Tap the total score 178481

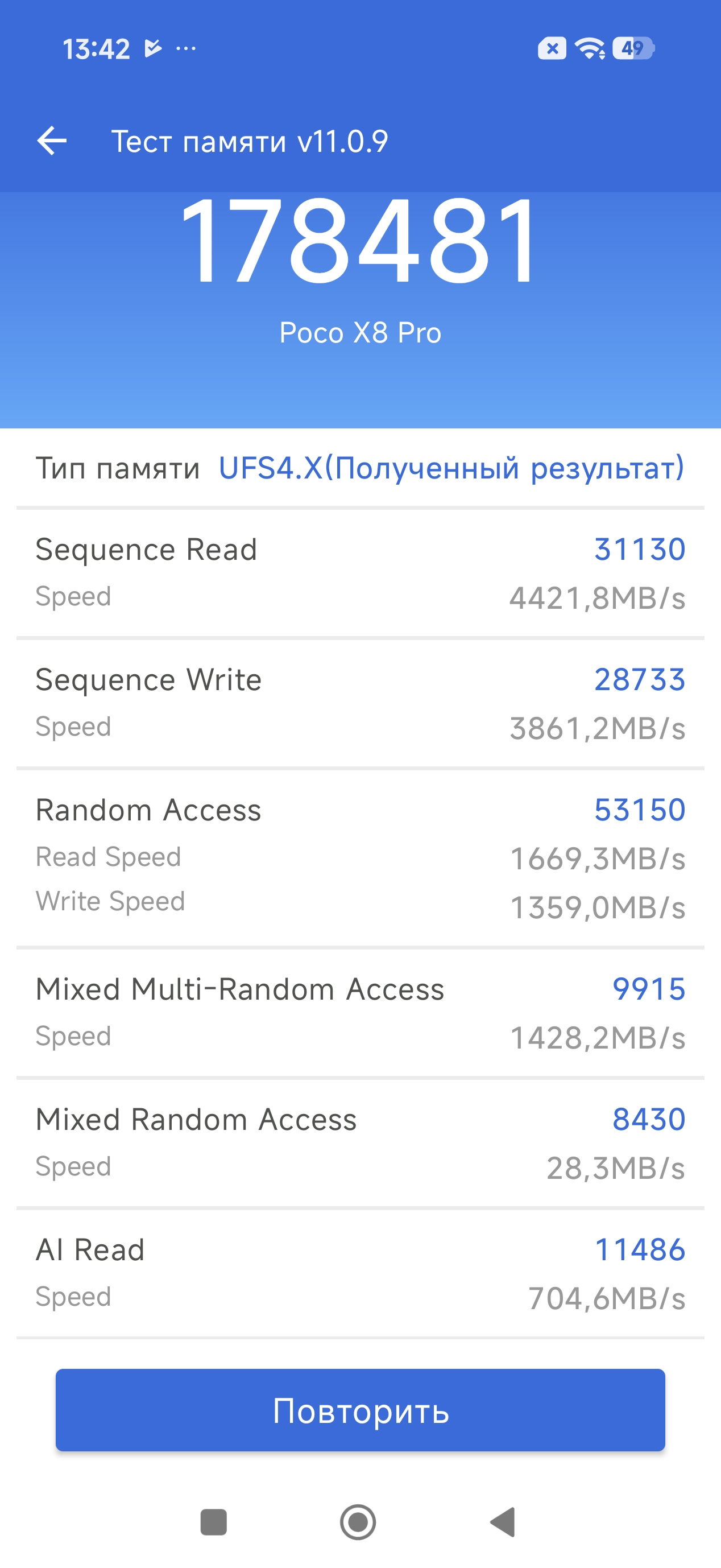360,241
